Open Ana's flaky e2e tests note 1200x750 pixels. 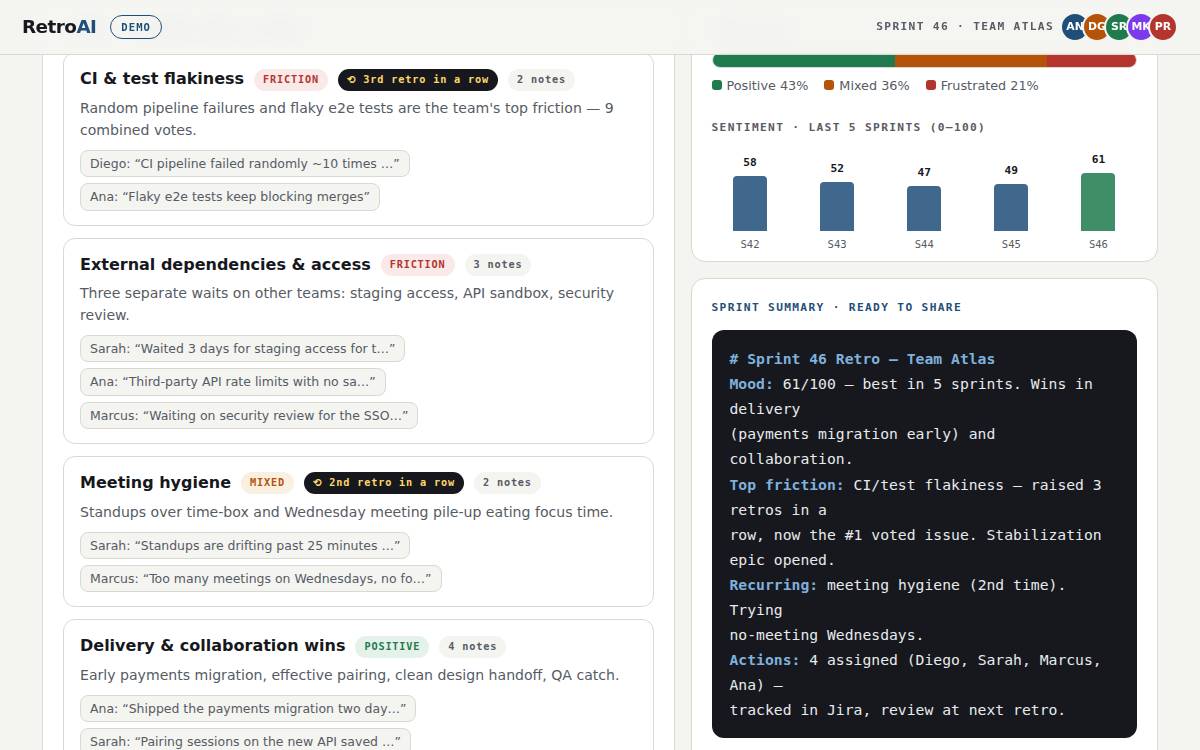pyautogui.click(x=230, y=197)
